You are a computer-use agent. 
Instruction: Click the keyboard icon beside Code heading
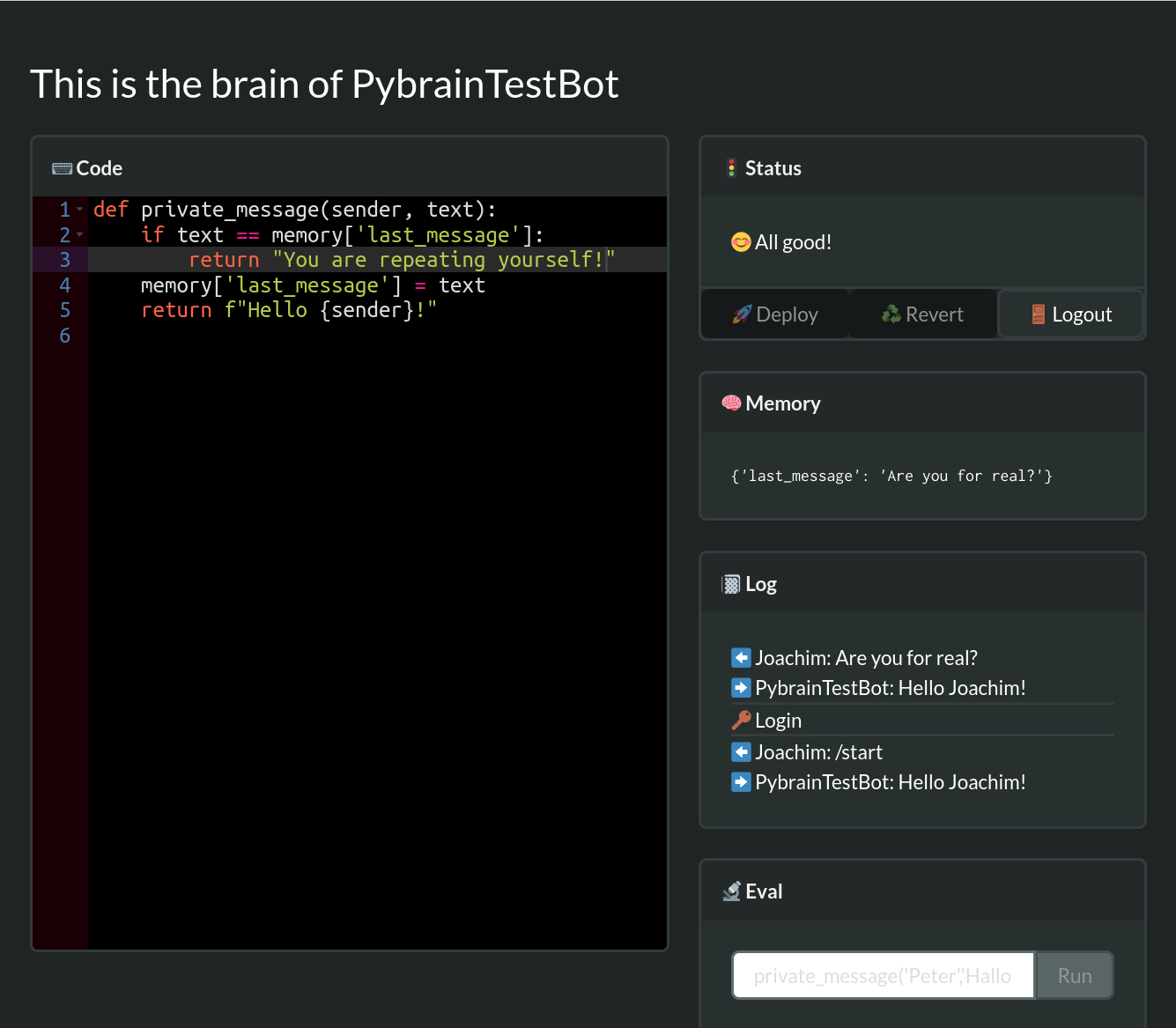pos(62,168)
